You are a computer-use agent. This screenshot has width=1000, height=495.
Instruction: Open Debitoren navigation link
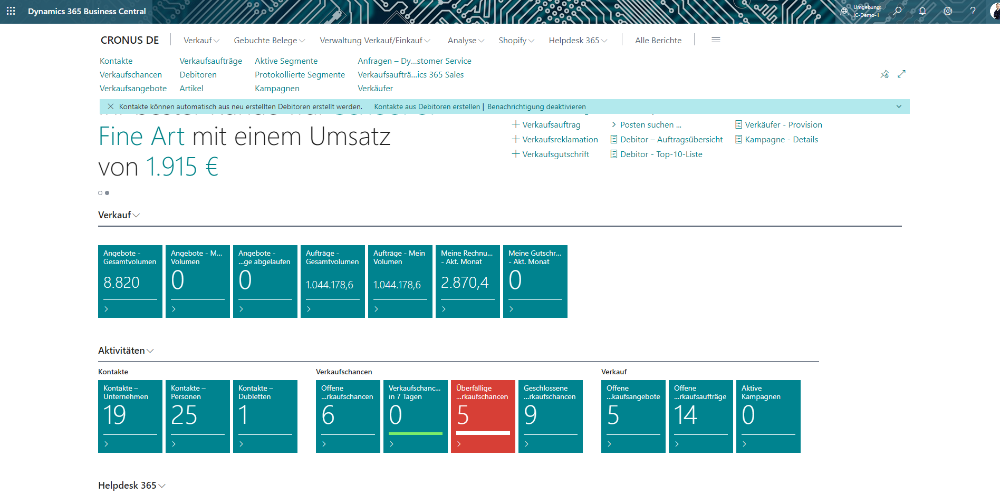tap(198, 75)
